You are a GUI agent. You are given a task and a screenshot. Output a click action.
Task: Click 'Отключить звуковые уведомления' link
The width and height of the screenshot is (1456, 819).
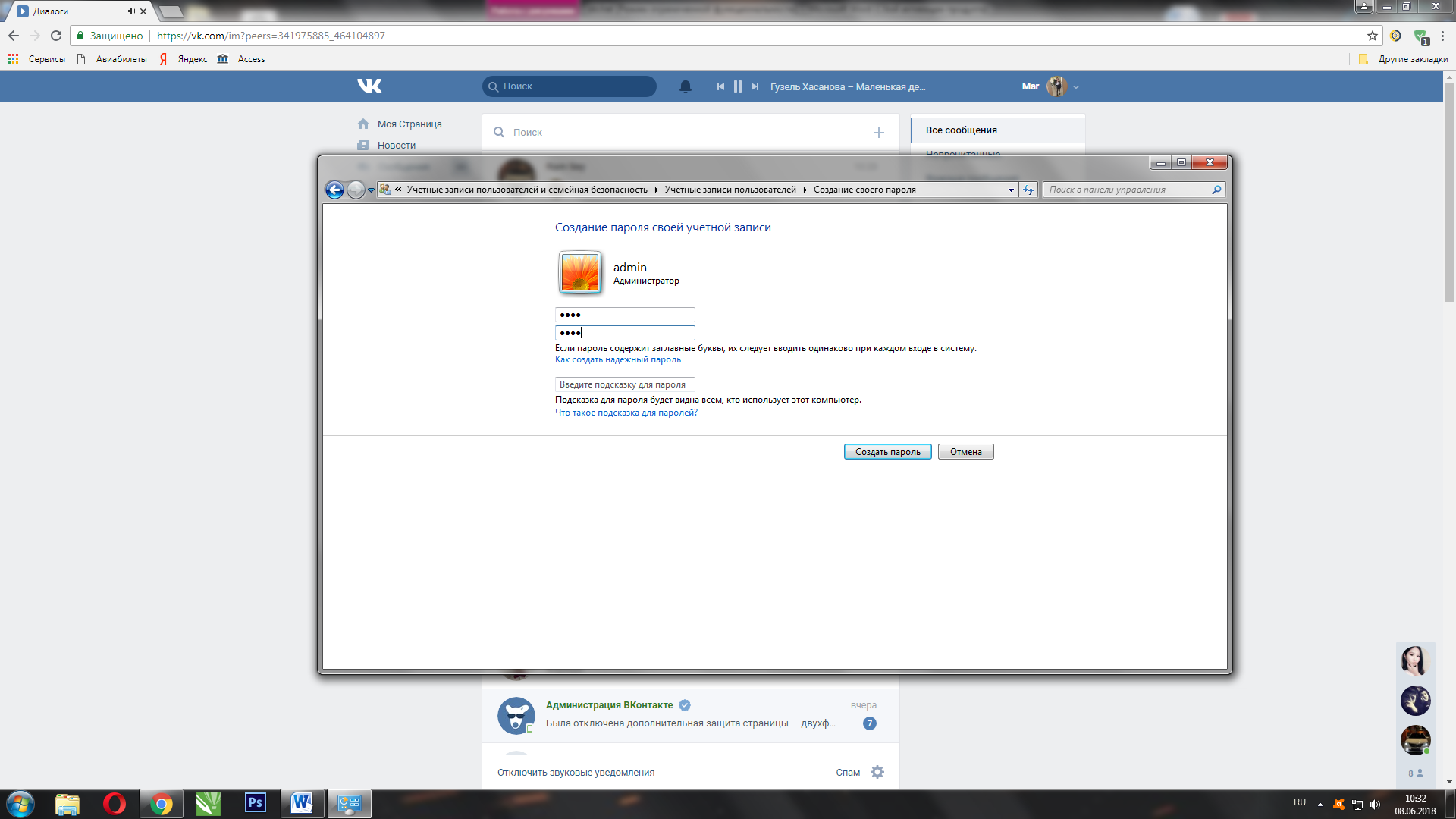[x=576, y=773]
